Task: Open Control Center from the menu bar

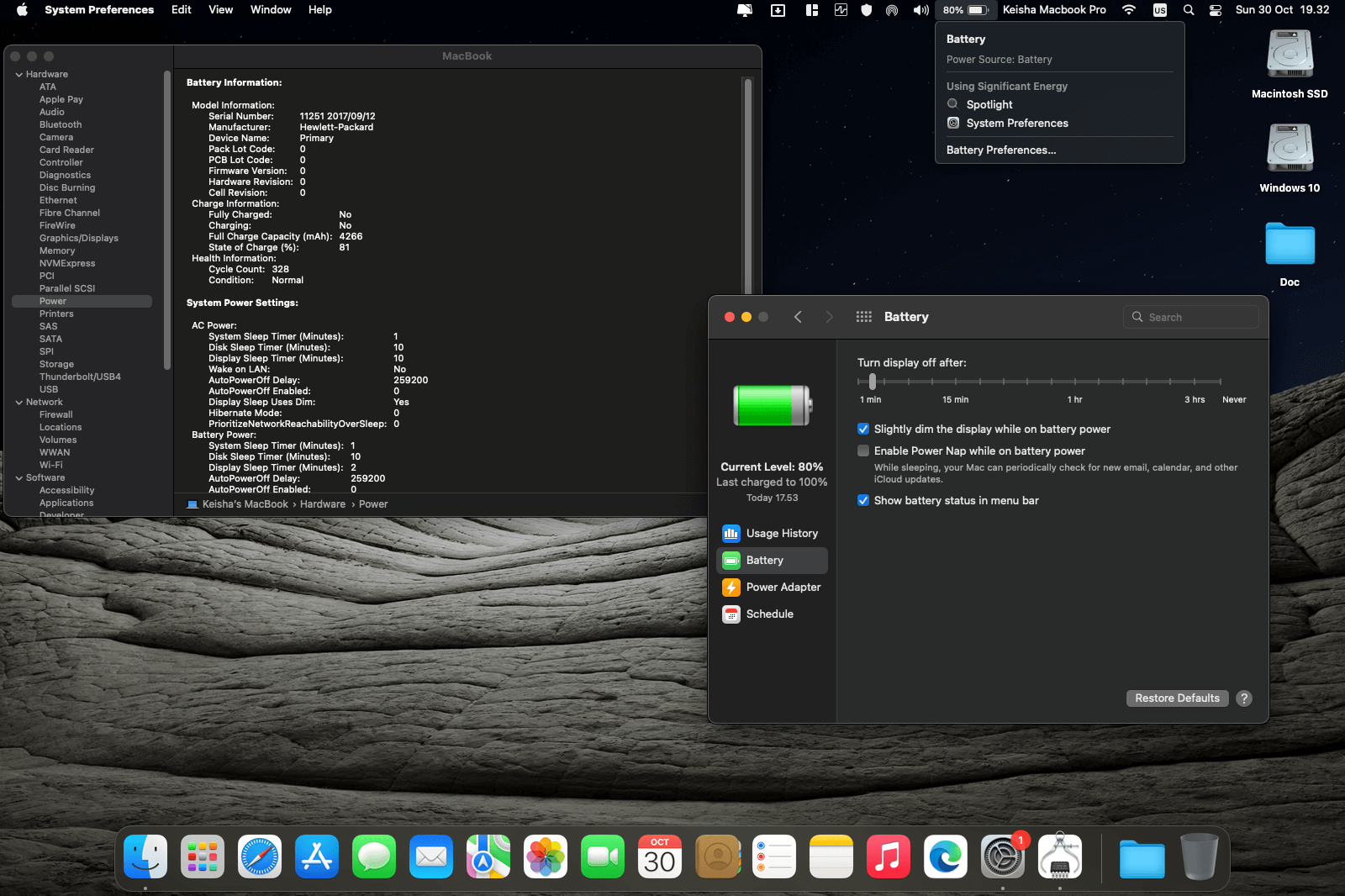Action: 1216,10
